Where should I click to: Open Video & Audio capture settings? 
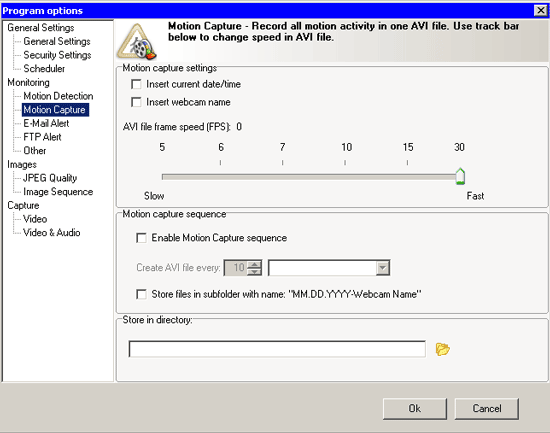point(52,233)
